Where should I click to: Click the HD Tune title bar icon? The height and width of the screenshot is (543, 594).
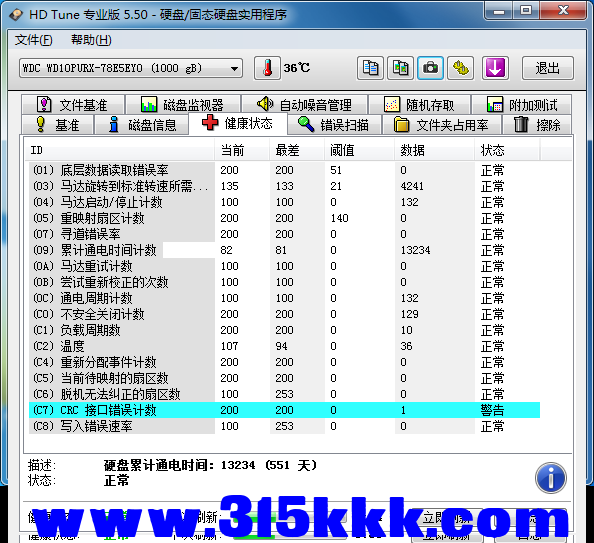coord(16,14)
